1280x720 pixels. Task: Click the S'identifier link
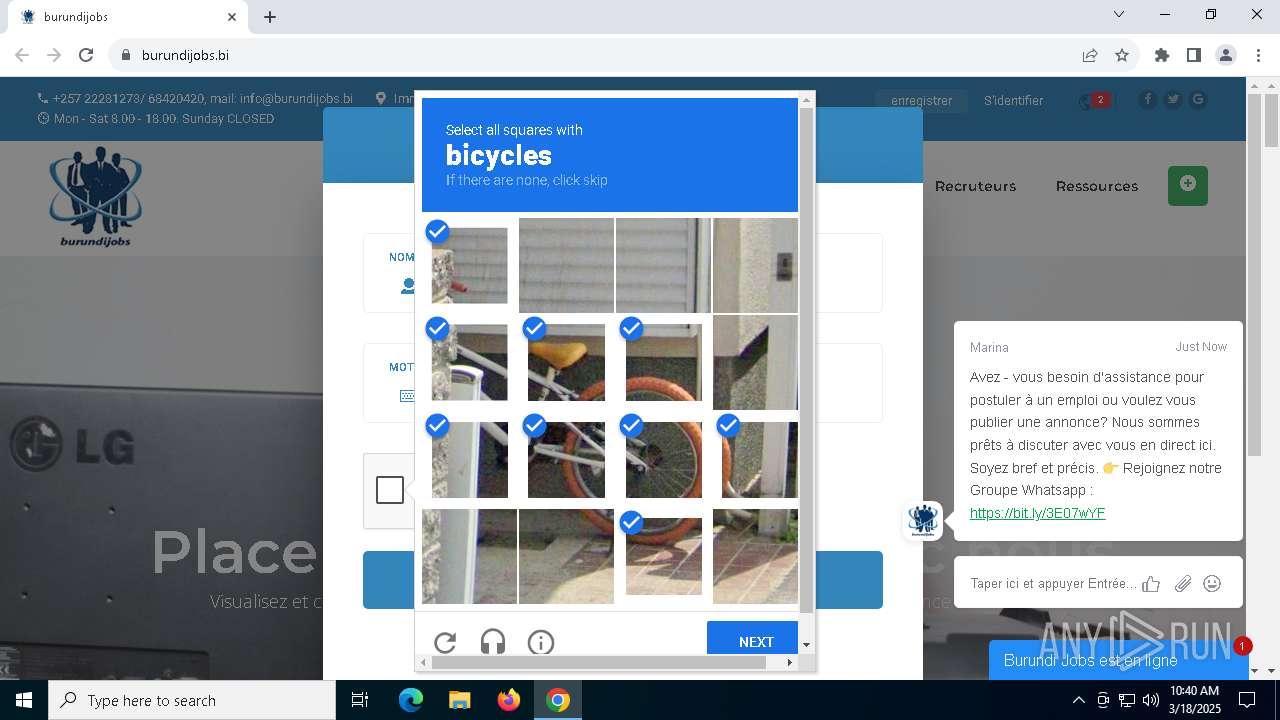tap(1013, 100)
